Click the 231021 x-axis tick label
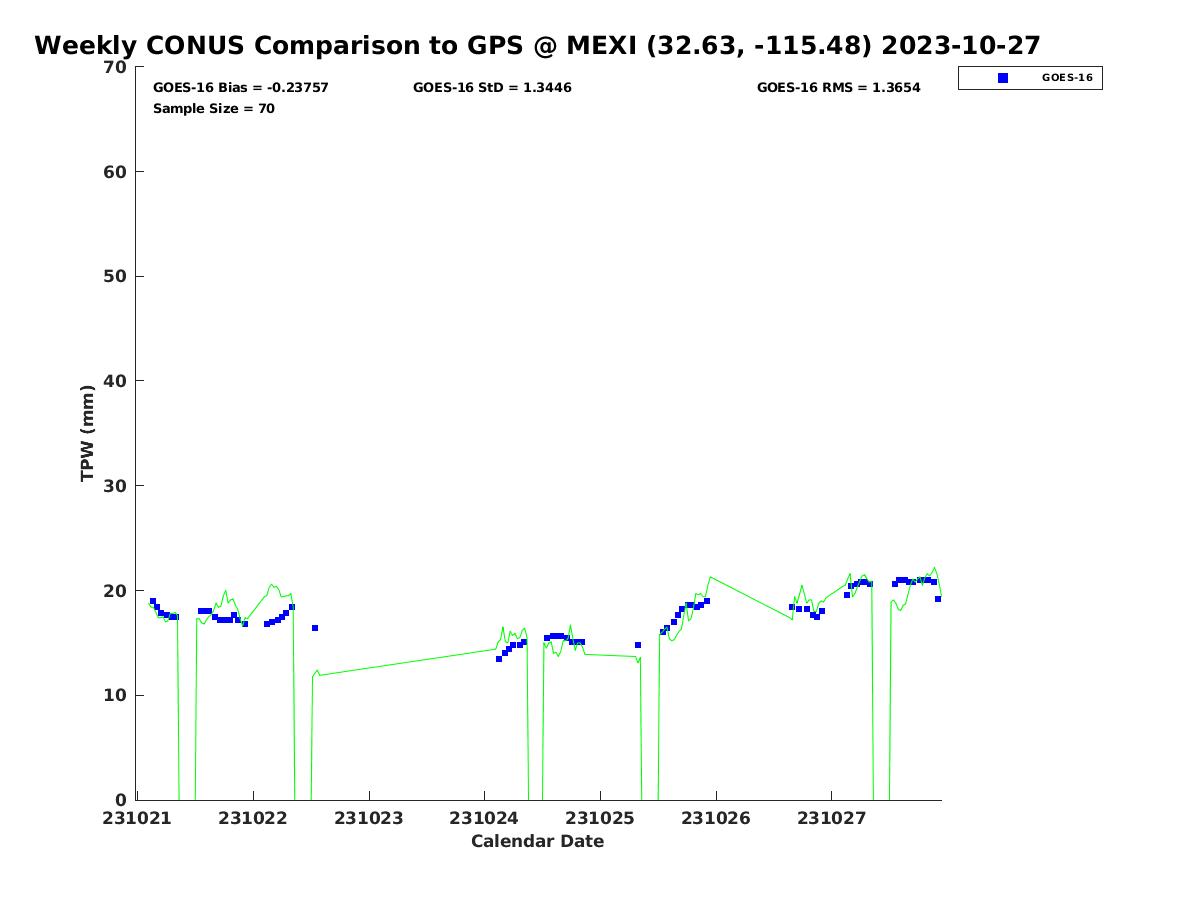Screen dimensions: 1200x900 [138, 818]
